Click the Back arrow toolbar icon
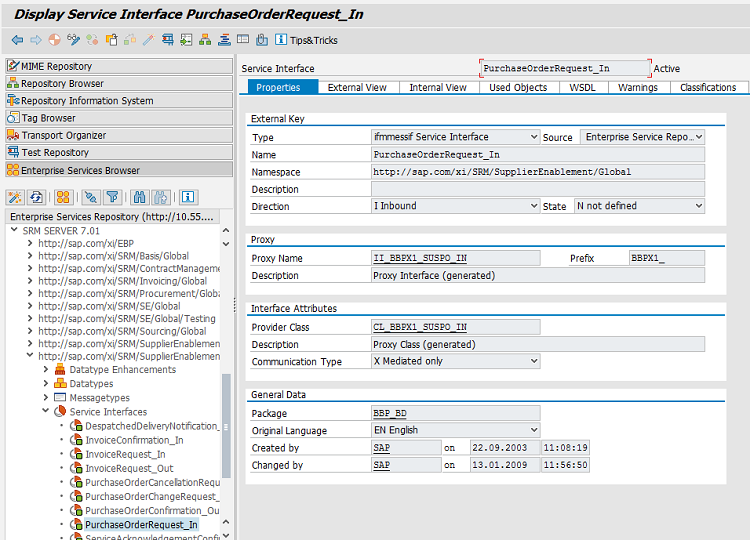The image size is (750, 540). click(17, 40)
